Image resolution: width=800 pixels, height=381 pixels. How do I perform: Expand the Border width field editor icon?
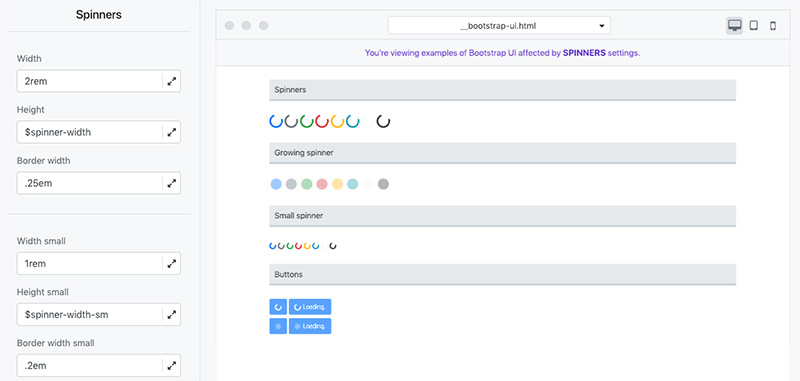[x=172, y=183]
